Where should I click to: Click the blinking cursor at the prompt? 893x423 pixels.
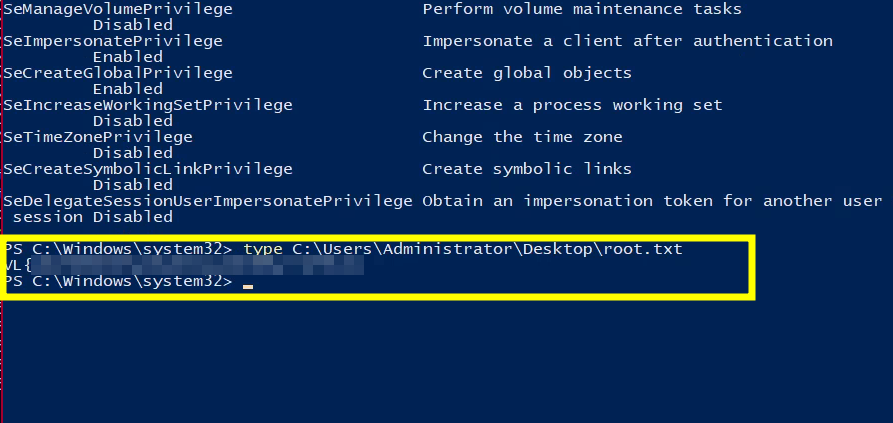tap(248, 286)
